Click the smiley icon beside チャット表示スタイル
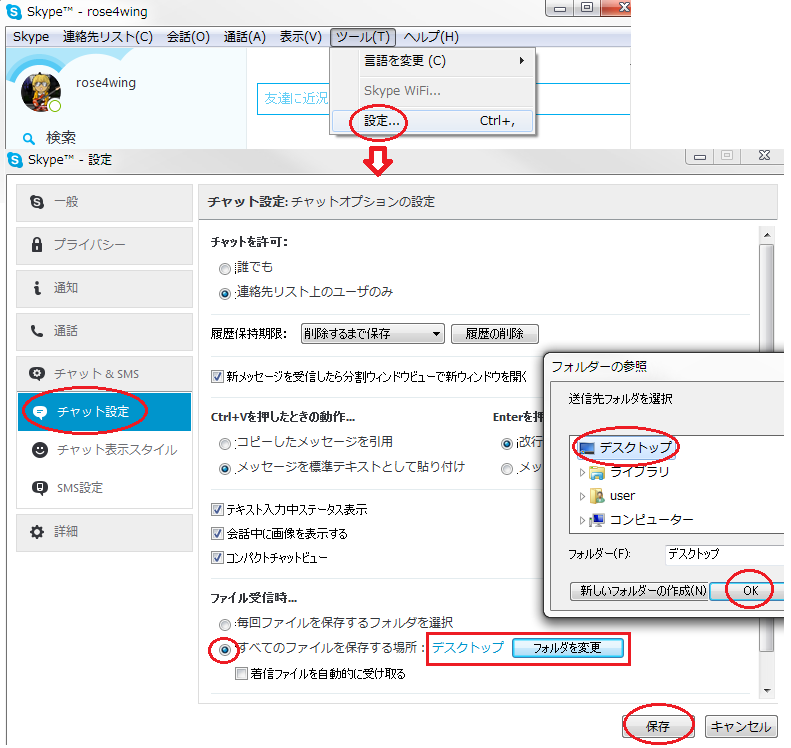 [40, 450]
